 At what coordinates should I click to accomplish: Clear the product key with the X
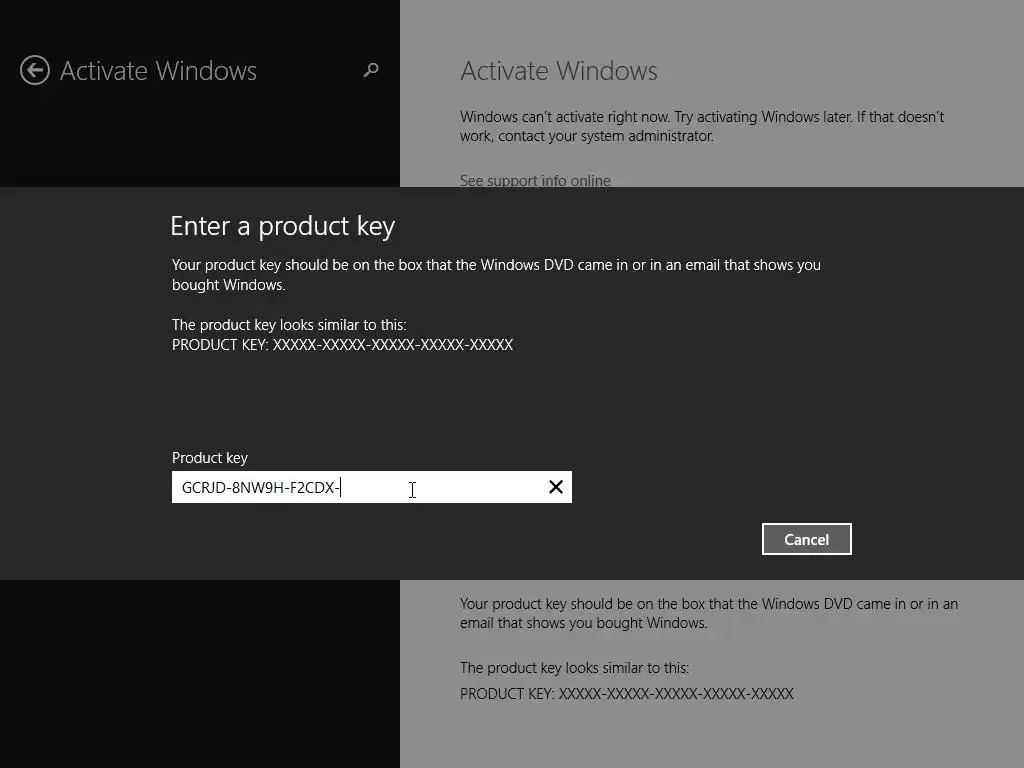tap(556, 487)
